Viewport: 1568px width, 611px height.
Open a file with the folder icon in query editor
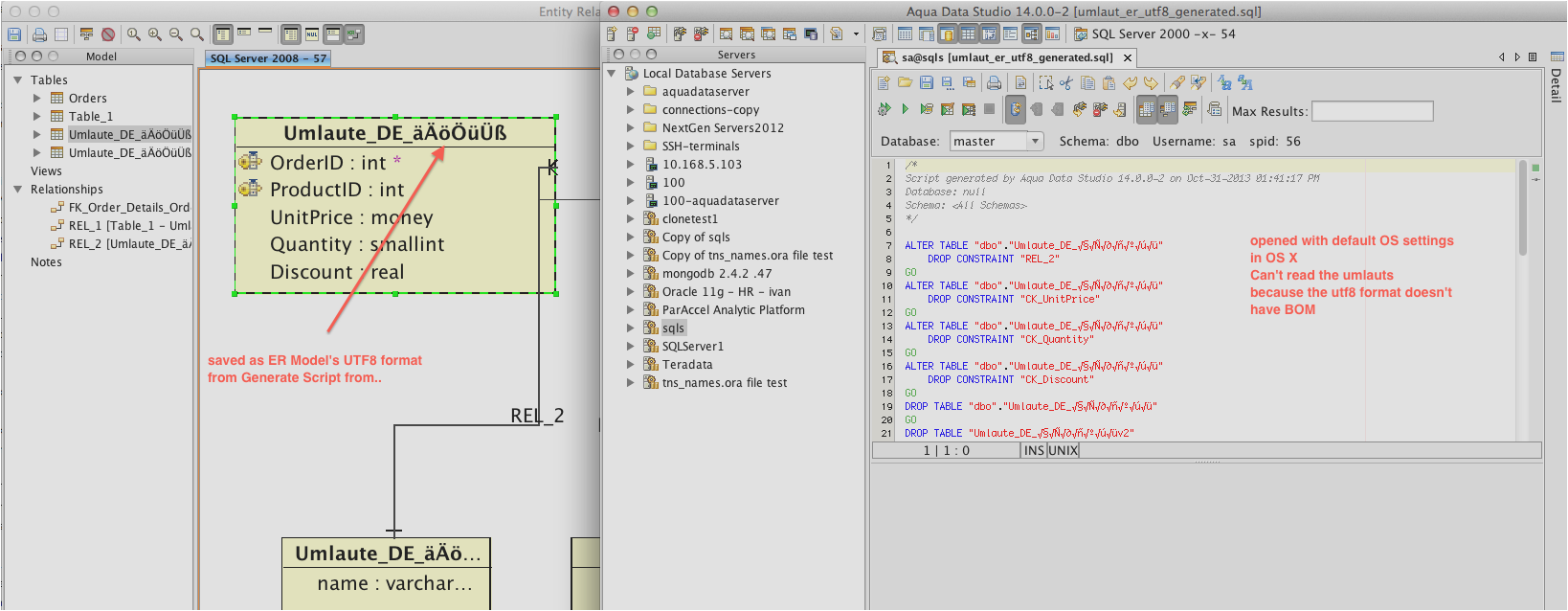tap(905, 83)
